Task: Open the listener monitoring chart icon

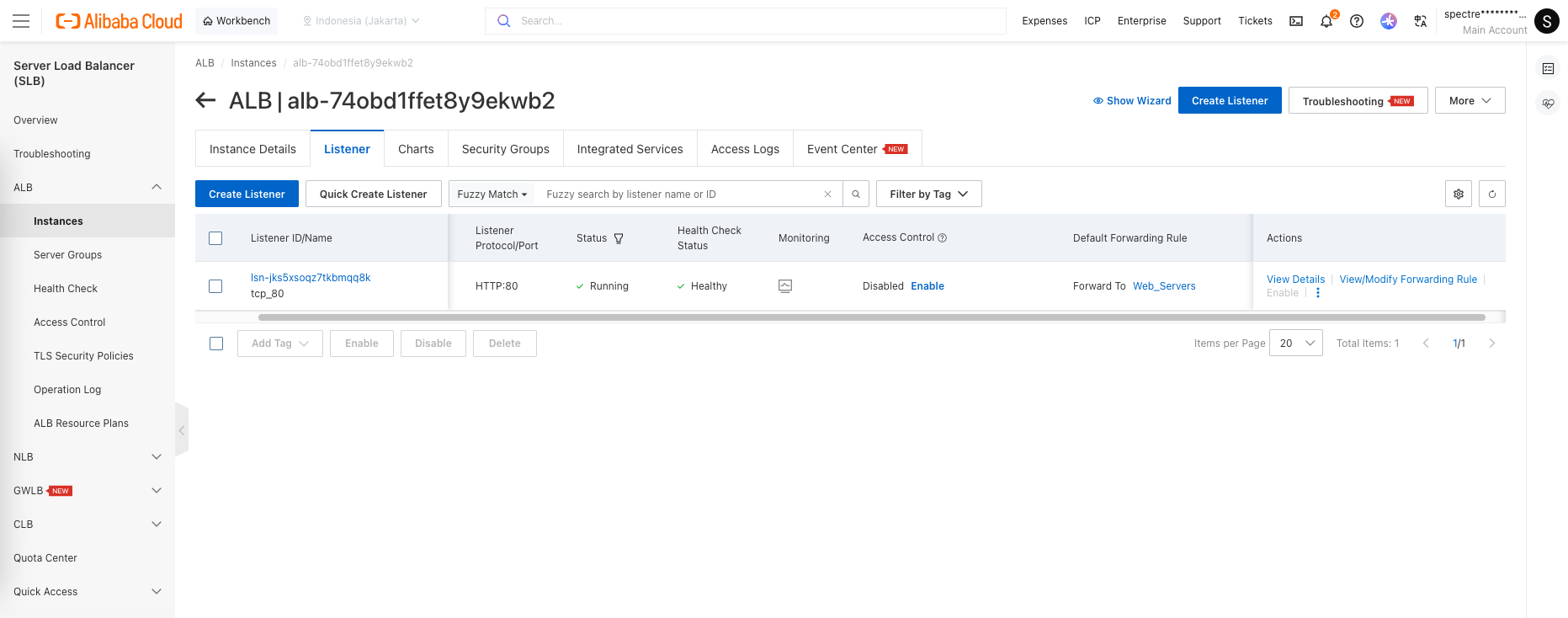Action: 785,286
